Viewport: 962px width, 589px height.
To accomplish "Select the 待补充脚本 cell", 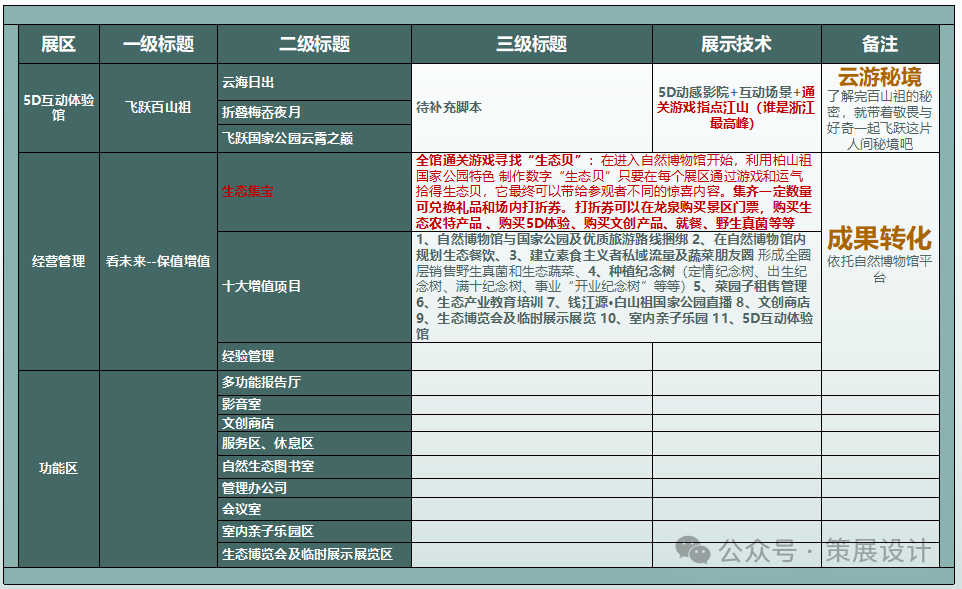I will click(x=449, y=107).
